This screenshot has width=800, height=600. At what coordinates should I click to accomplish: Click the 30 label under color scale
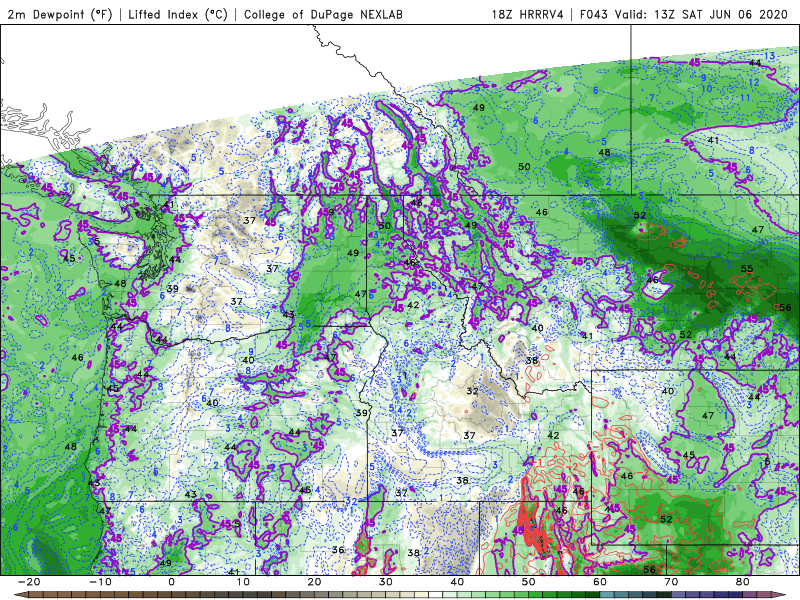(x=386, y=582)
